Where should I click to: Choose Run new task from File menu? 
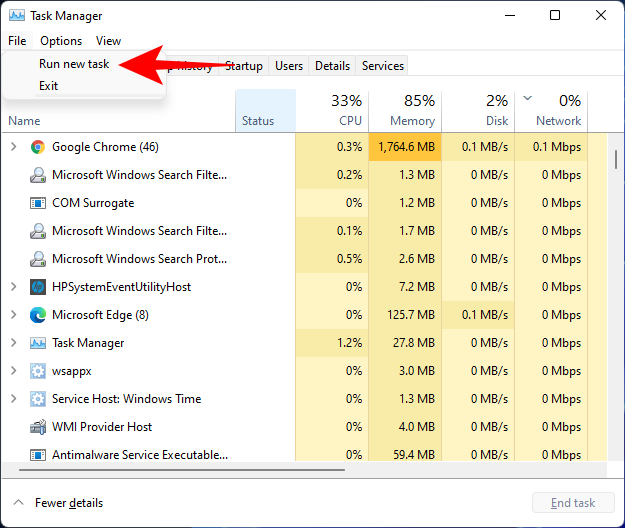pos(74,63)
